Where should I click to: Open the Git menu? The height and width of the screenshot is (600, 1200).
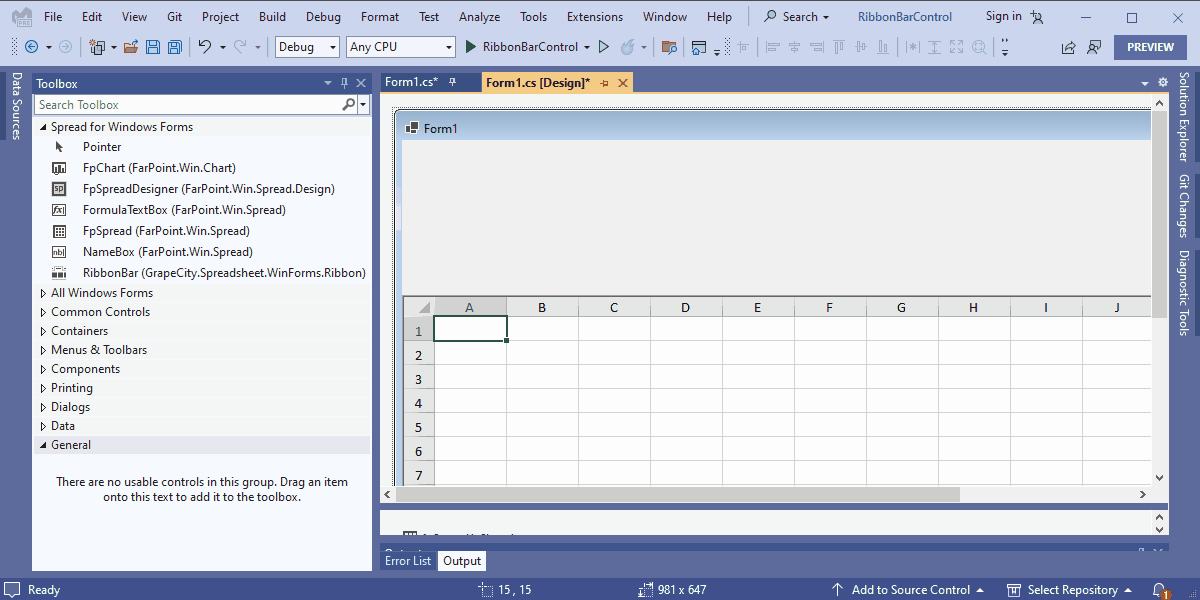click(x=174, y=16)
